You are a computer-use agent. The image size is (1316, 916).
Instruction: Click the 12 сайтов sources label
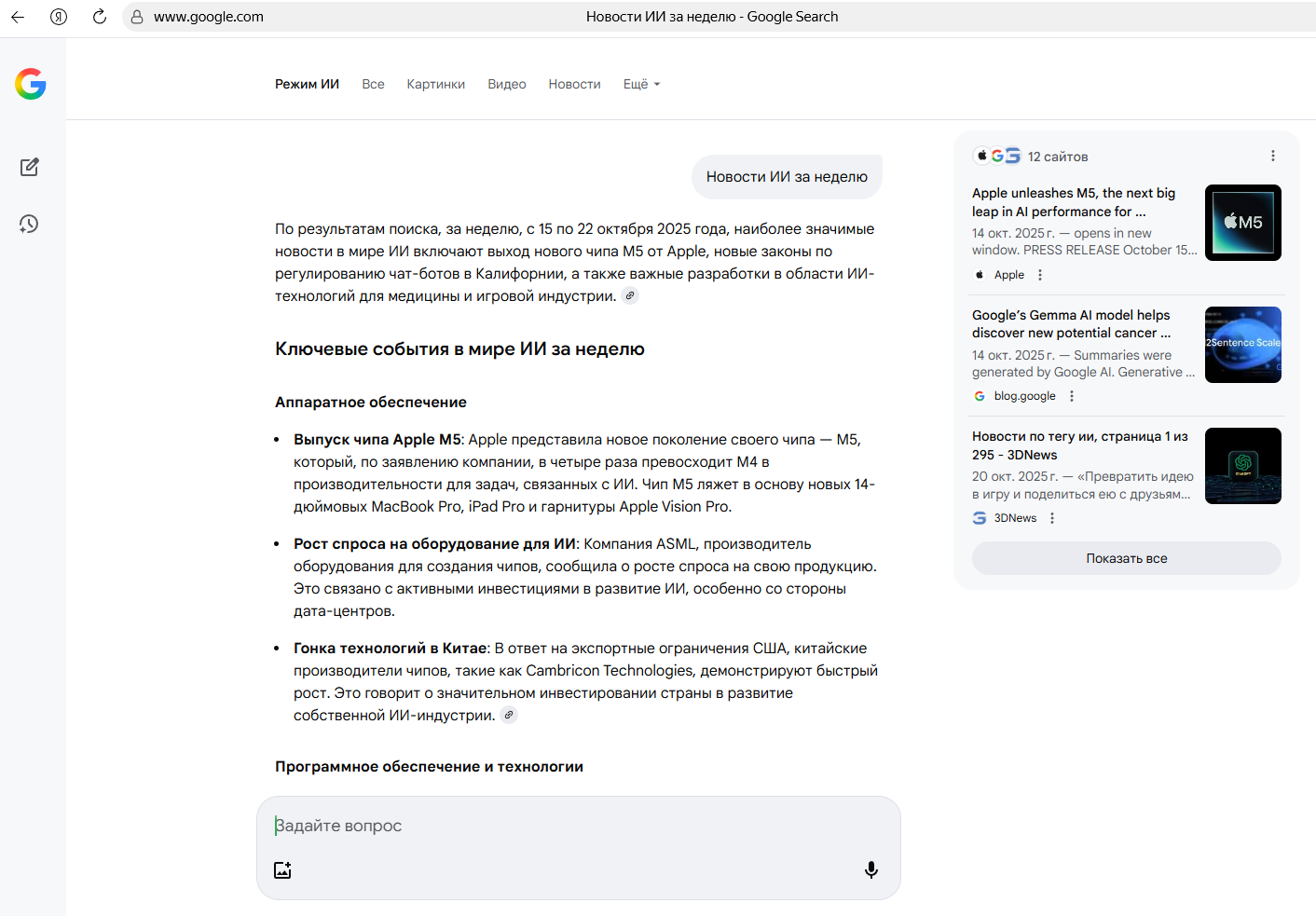point(1058,157)
